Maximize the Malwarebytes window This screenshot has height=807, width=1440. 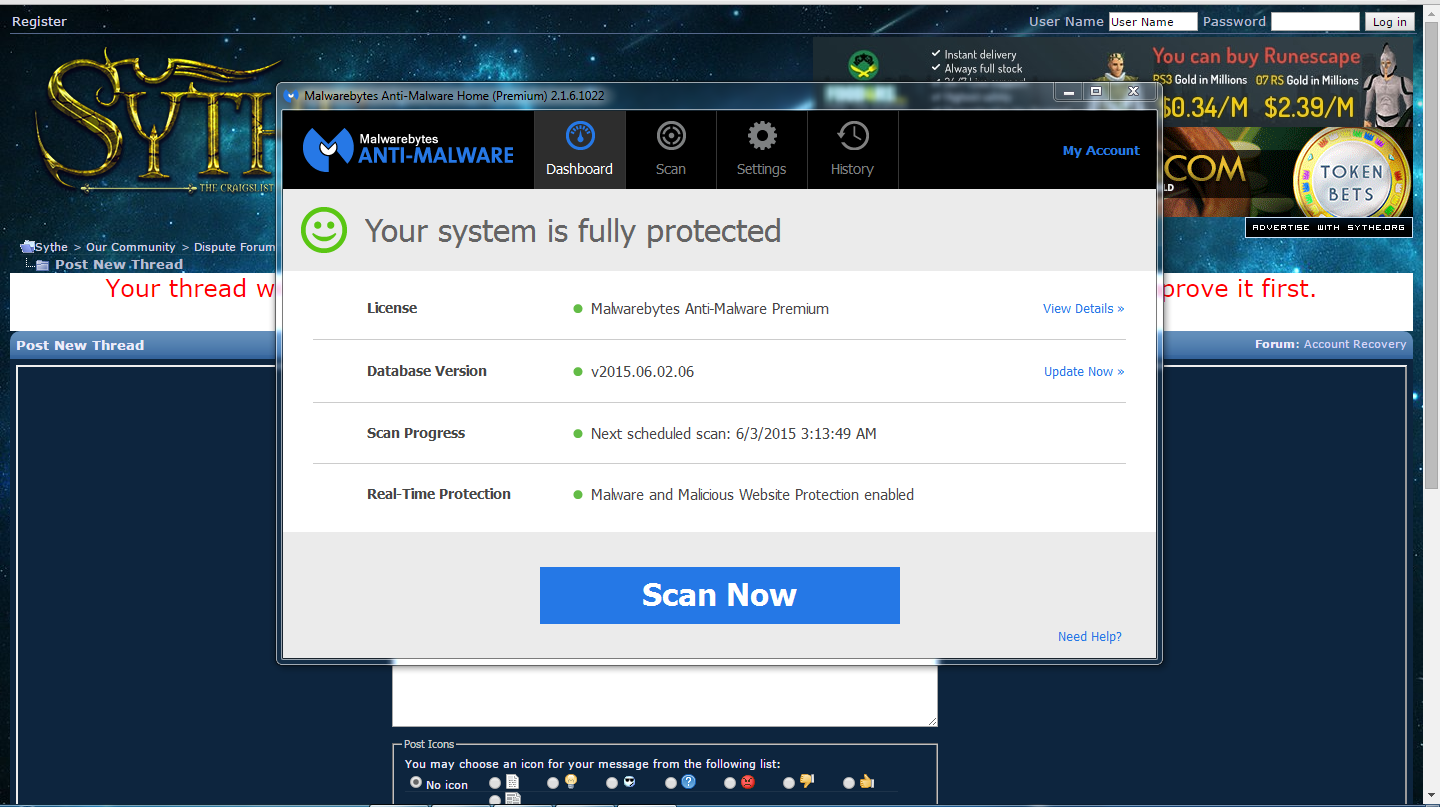[1096, 92]
